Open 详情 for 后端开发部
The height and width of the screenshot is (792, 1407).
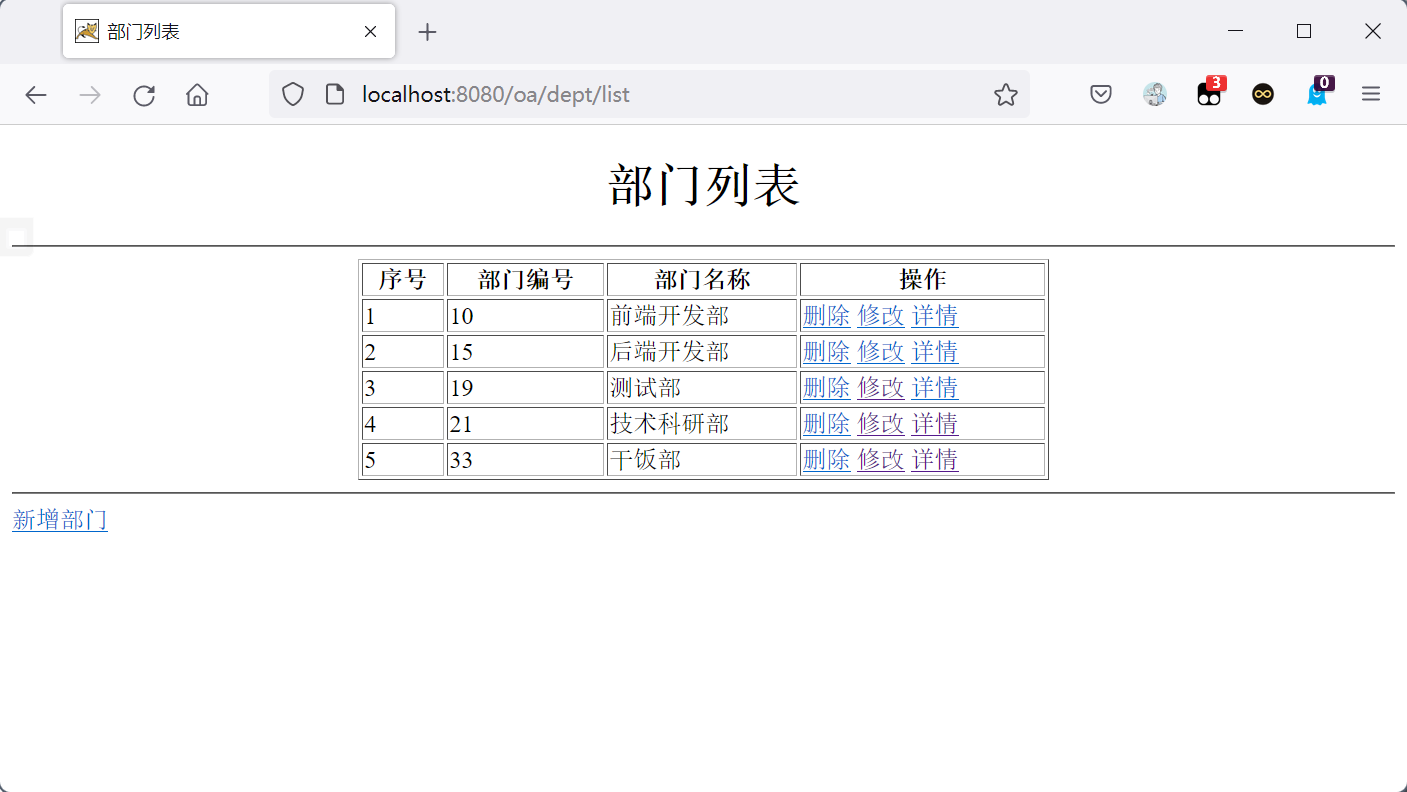point(935,352)
